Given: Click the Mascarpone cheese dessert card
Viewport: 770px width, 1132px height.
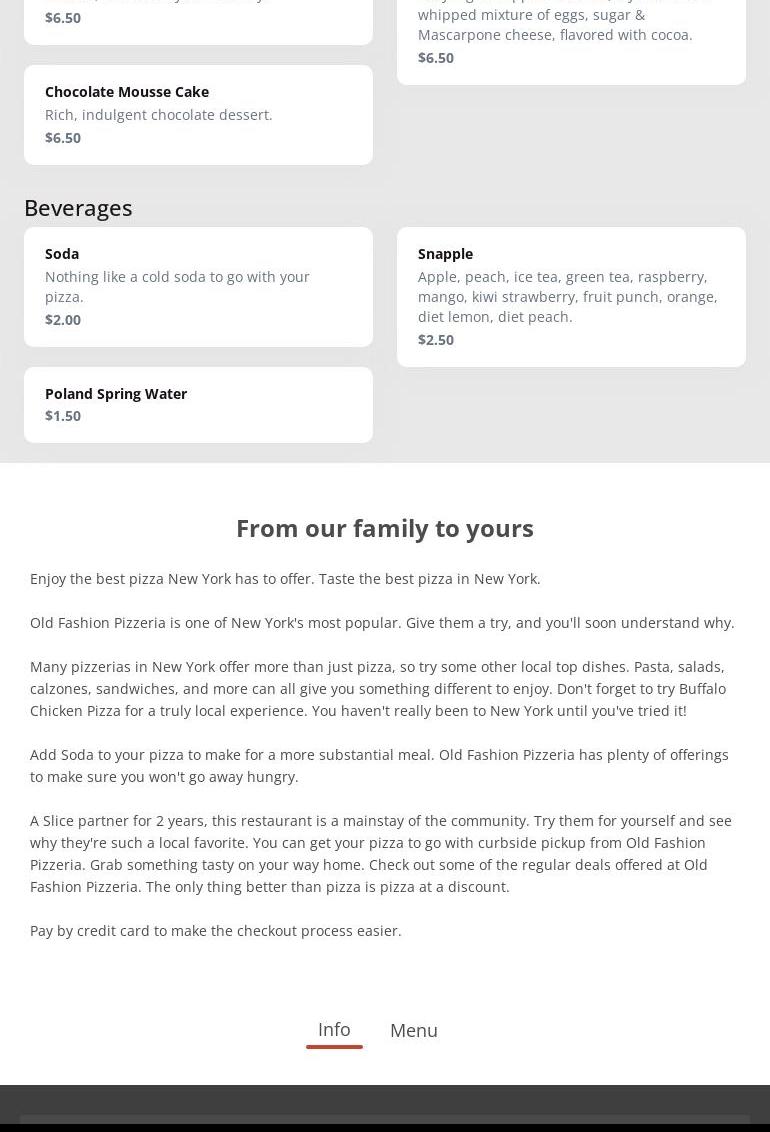Looking at the screenshot, I should [x=571, y=36].
